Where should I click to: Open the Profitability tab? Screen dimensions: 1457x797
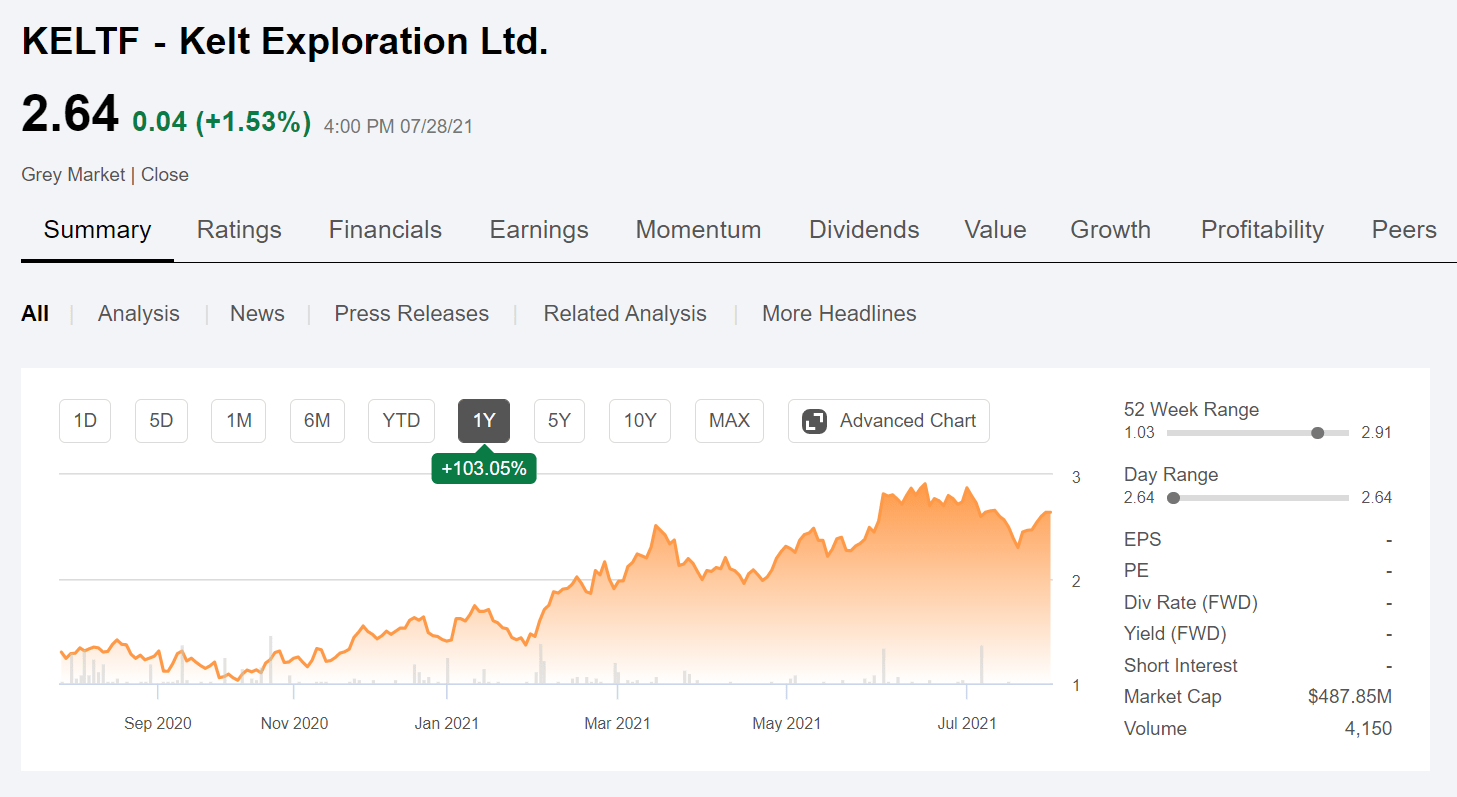(1261, 230)
